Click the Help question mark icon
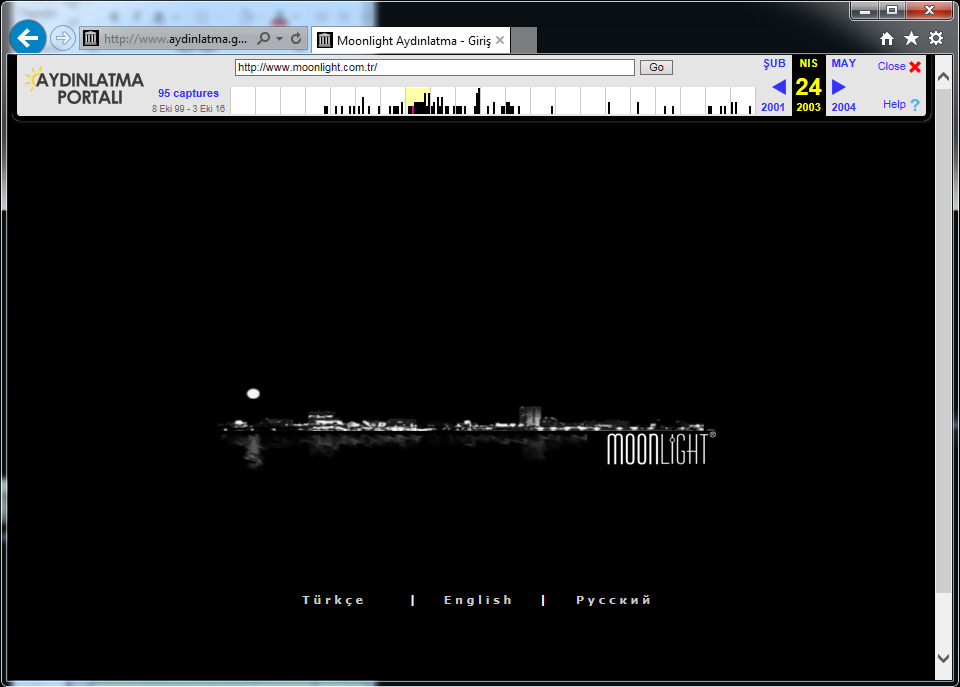960x687 pixels. 915,105
